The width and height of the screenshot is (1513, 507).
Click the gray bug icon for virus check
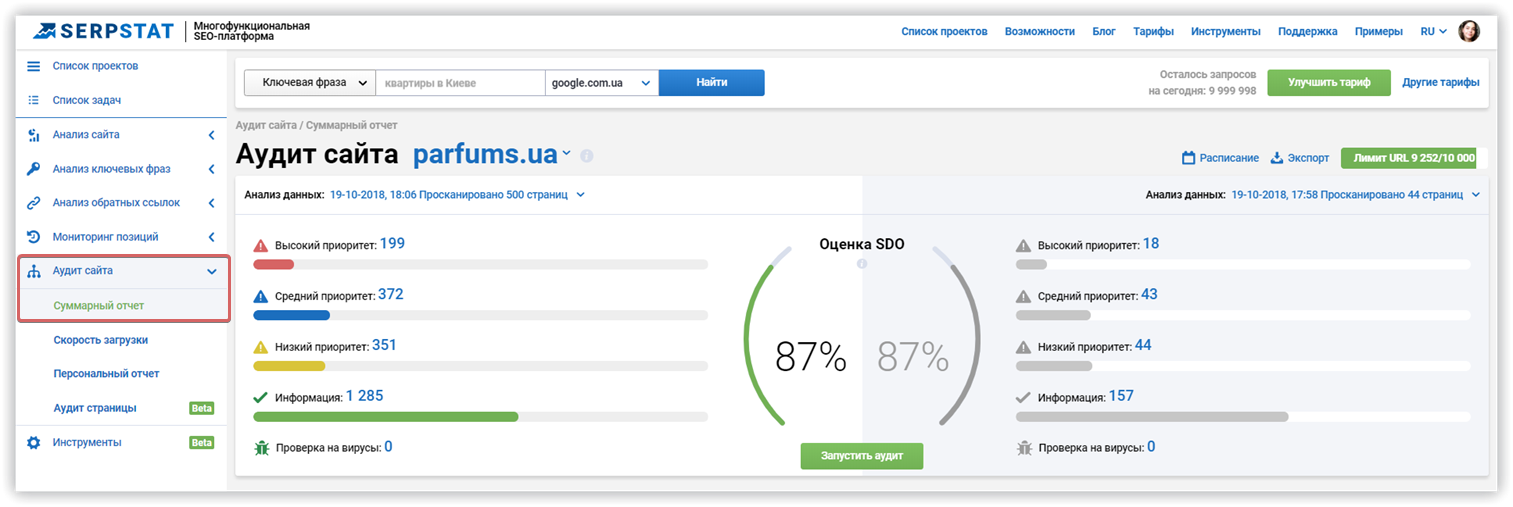pos(1023,448)
